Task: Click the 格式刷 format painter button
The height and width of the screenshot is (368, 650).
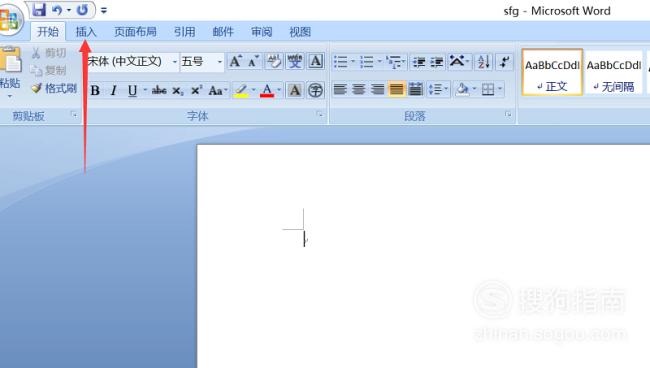Action: click(x=55, y=88)
